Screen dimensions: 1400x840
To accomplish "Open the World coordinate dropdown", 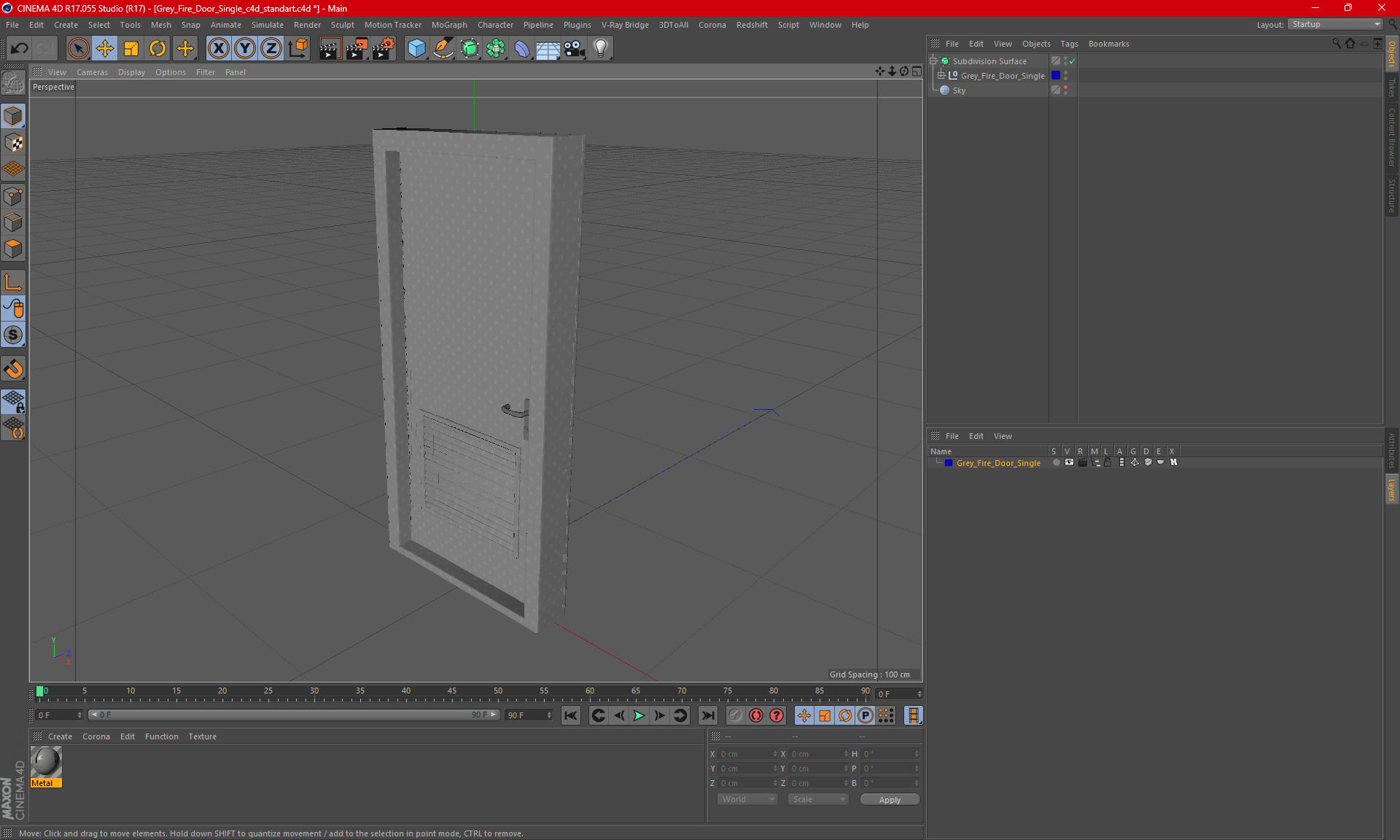I will (x=747, y=799).
